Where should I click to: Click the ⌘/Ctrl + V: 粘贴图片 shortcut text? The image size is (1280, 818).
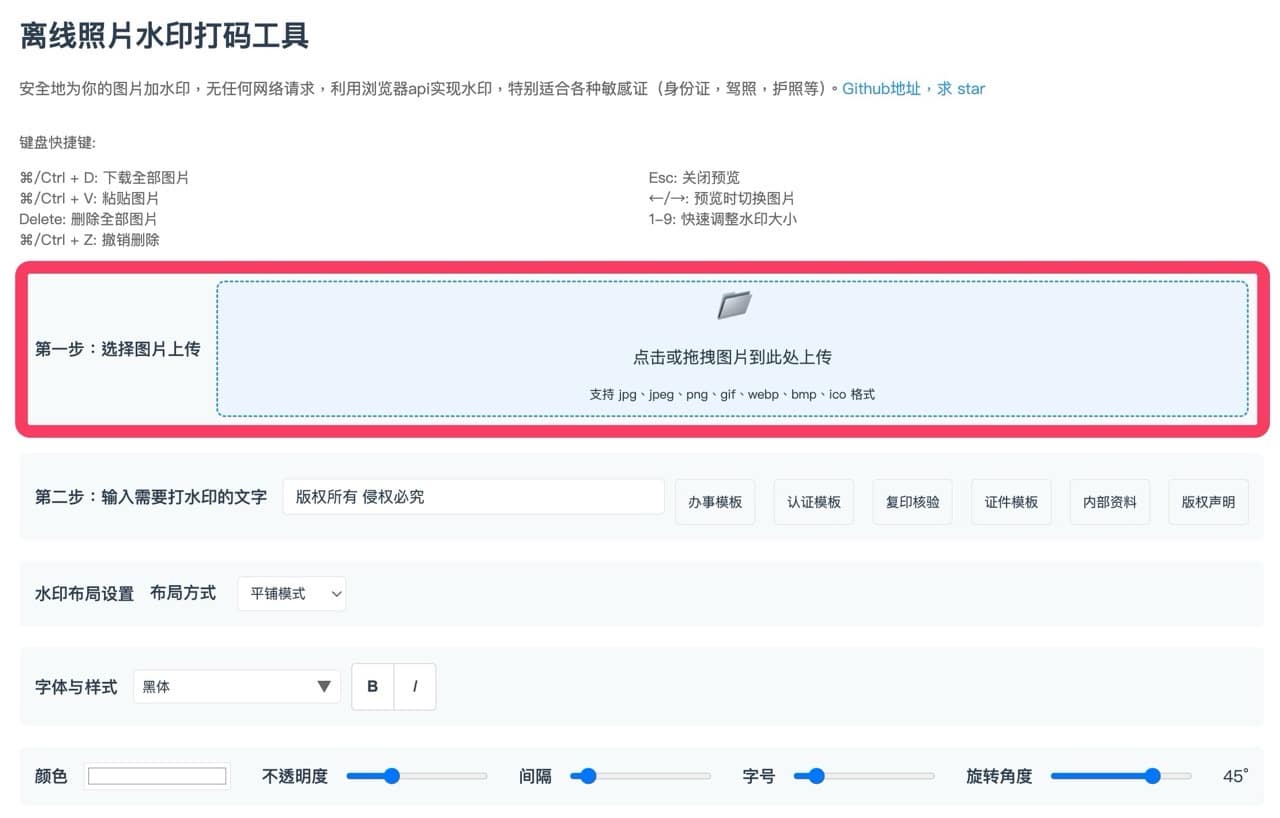point(89,198)
